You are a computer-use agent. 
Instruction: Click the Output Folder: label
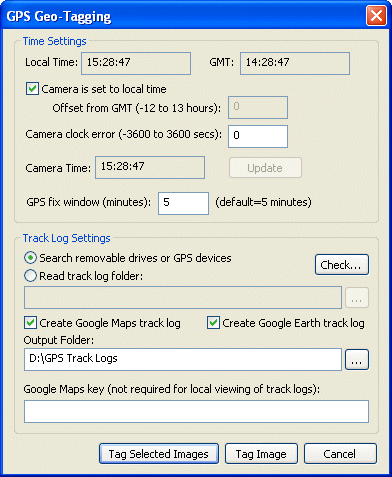pyautogui.click(x=59, y=340)
